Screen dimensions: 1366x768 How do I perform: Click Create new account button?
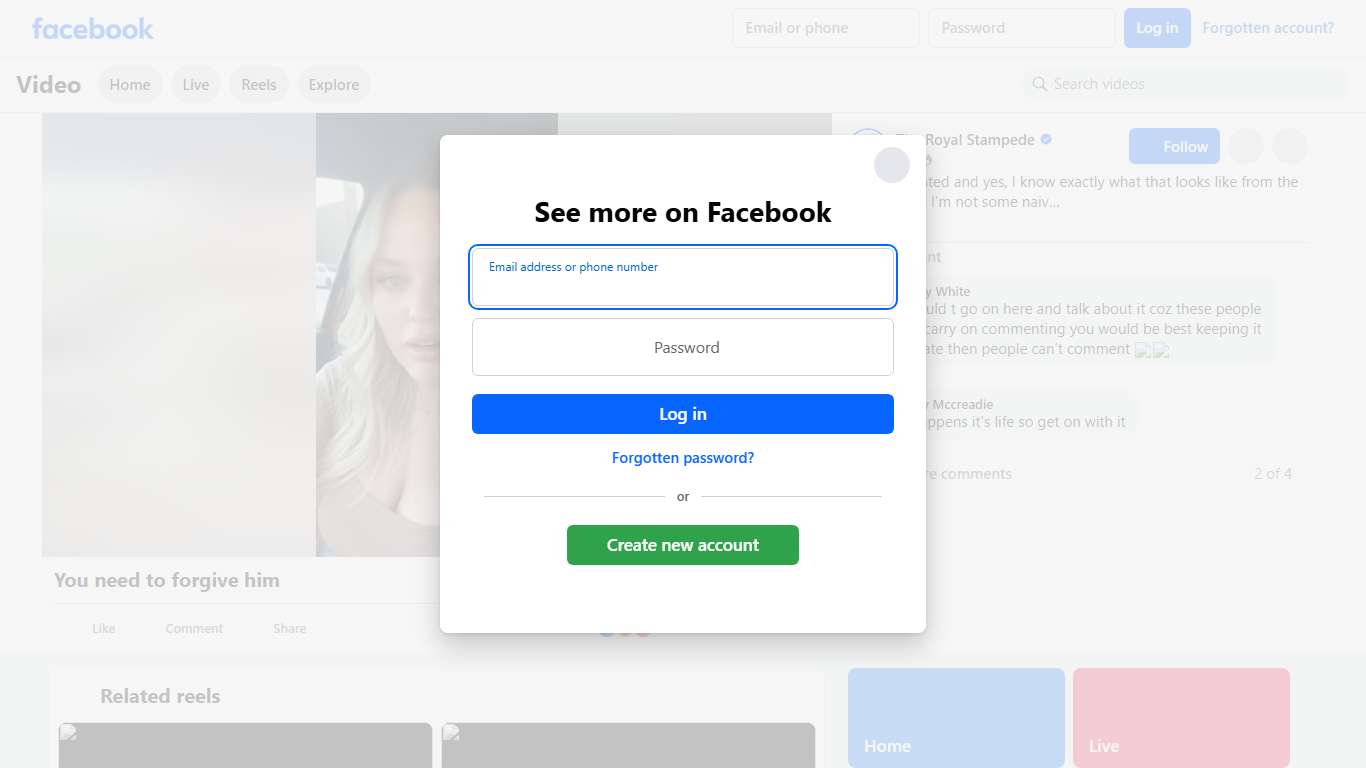click(683, 545)
